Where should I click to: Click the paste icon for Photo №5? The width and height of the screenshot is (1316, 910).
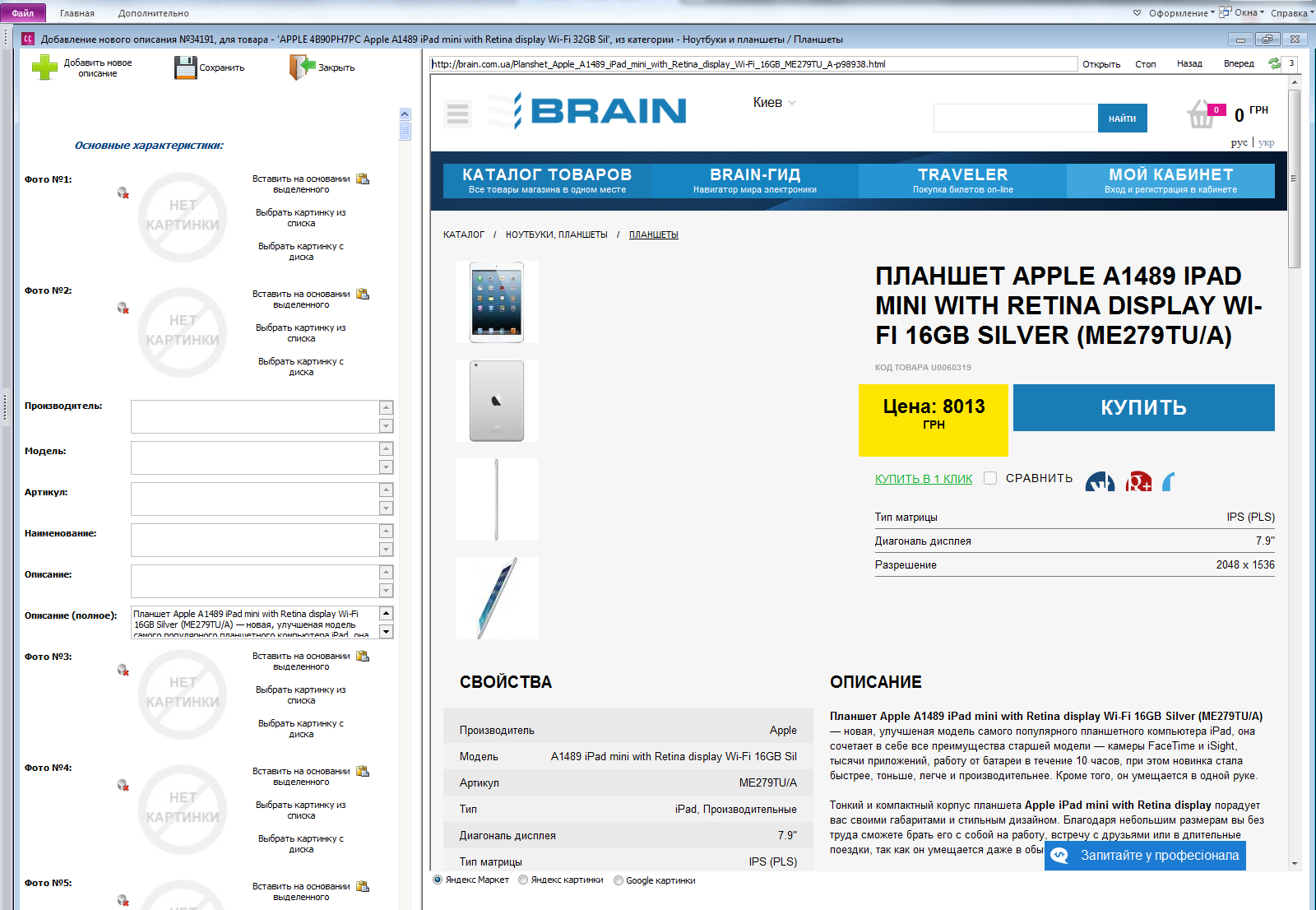pyautogui.click(x=363, y=886)
